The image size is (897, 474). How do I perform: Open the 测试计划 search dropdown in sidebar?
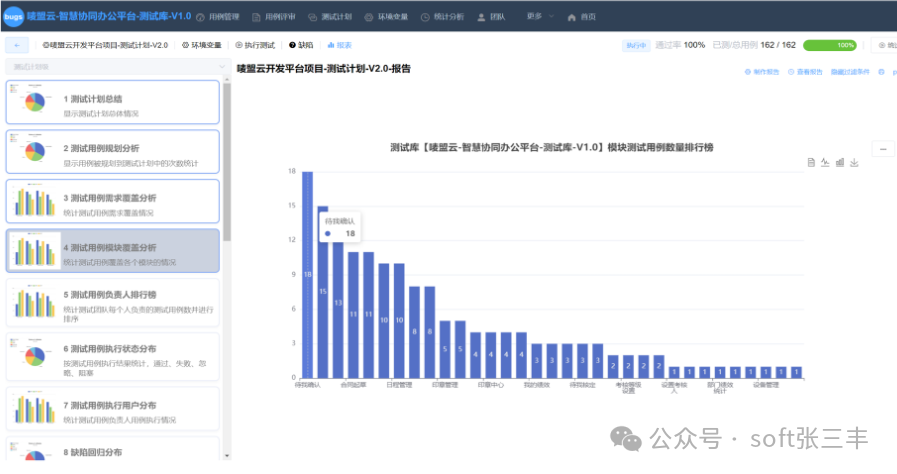coord(112,67)
